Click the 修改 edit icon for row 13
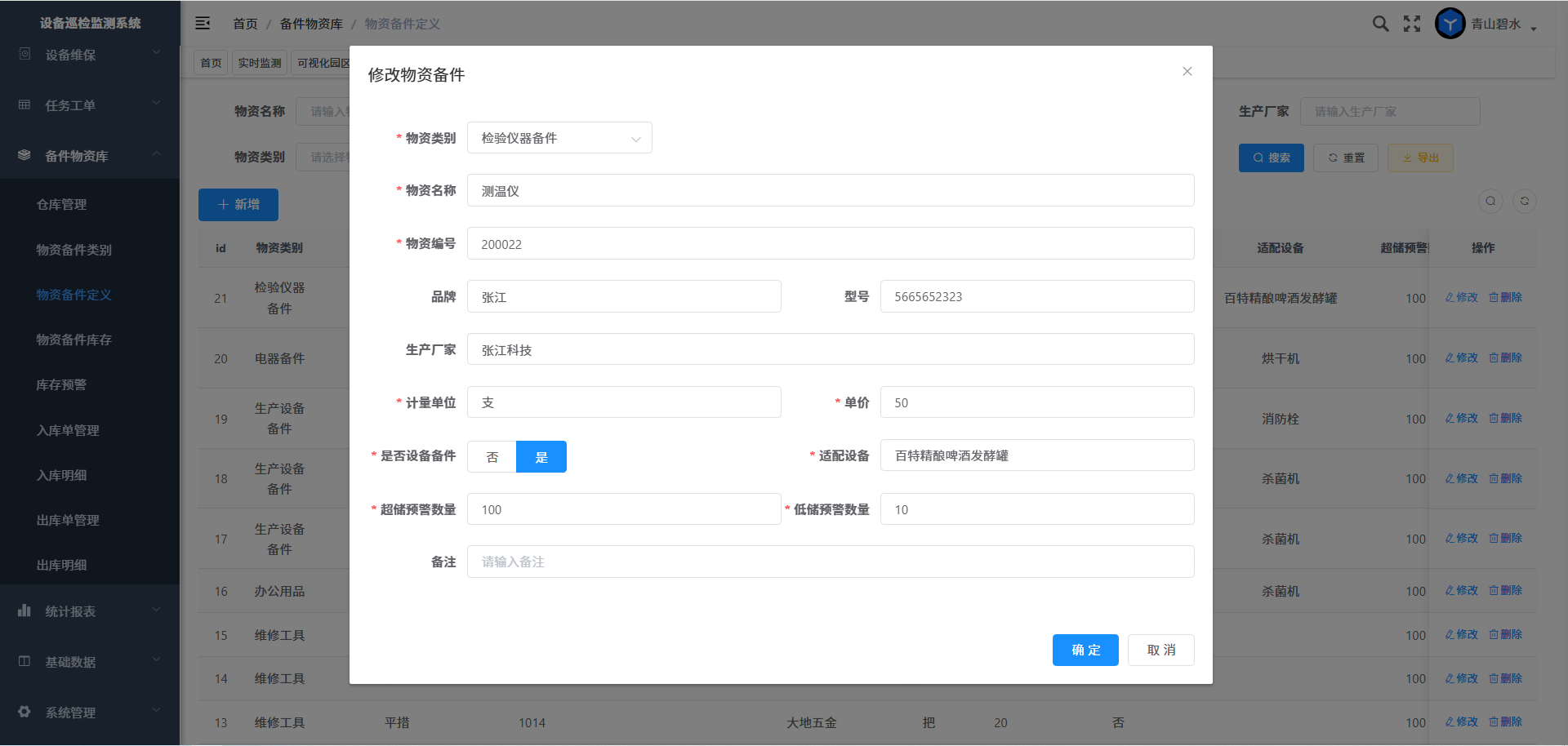1568x746 pixels. pyautogui.click(x=1450, y=722)
